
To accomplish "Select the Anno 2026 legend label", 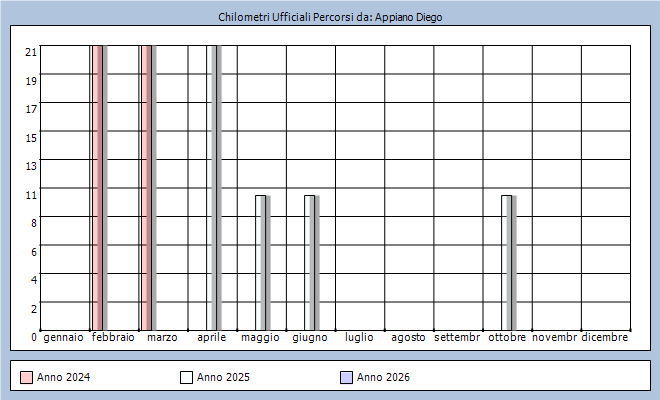I will tap(383, 377).
